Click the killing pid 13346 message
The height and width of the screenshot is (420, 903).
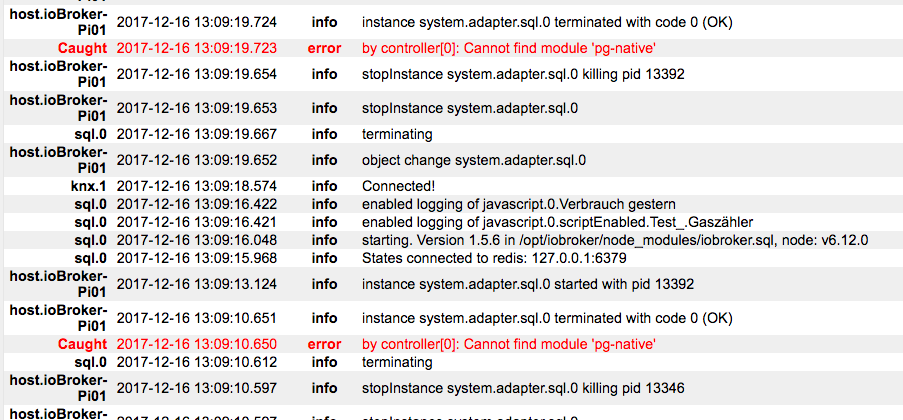point(523,388)
